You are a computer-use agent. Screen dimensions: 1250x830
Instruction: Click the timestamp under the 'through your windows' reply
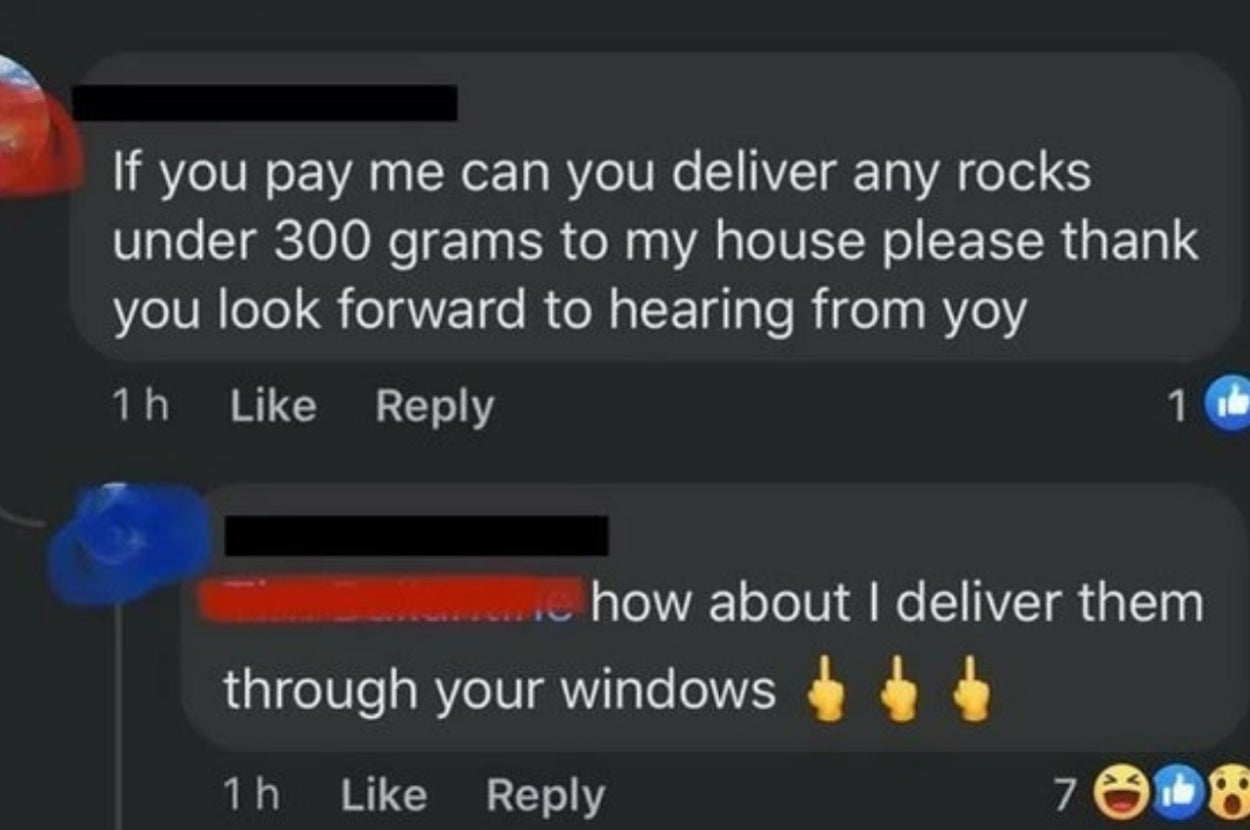pyautogui.click(x=249, y=795)
